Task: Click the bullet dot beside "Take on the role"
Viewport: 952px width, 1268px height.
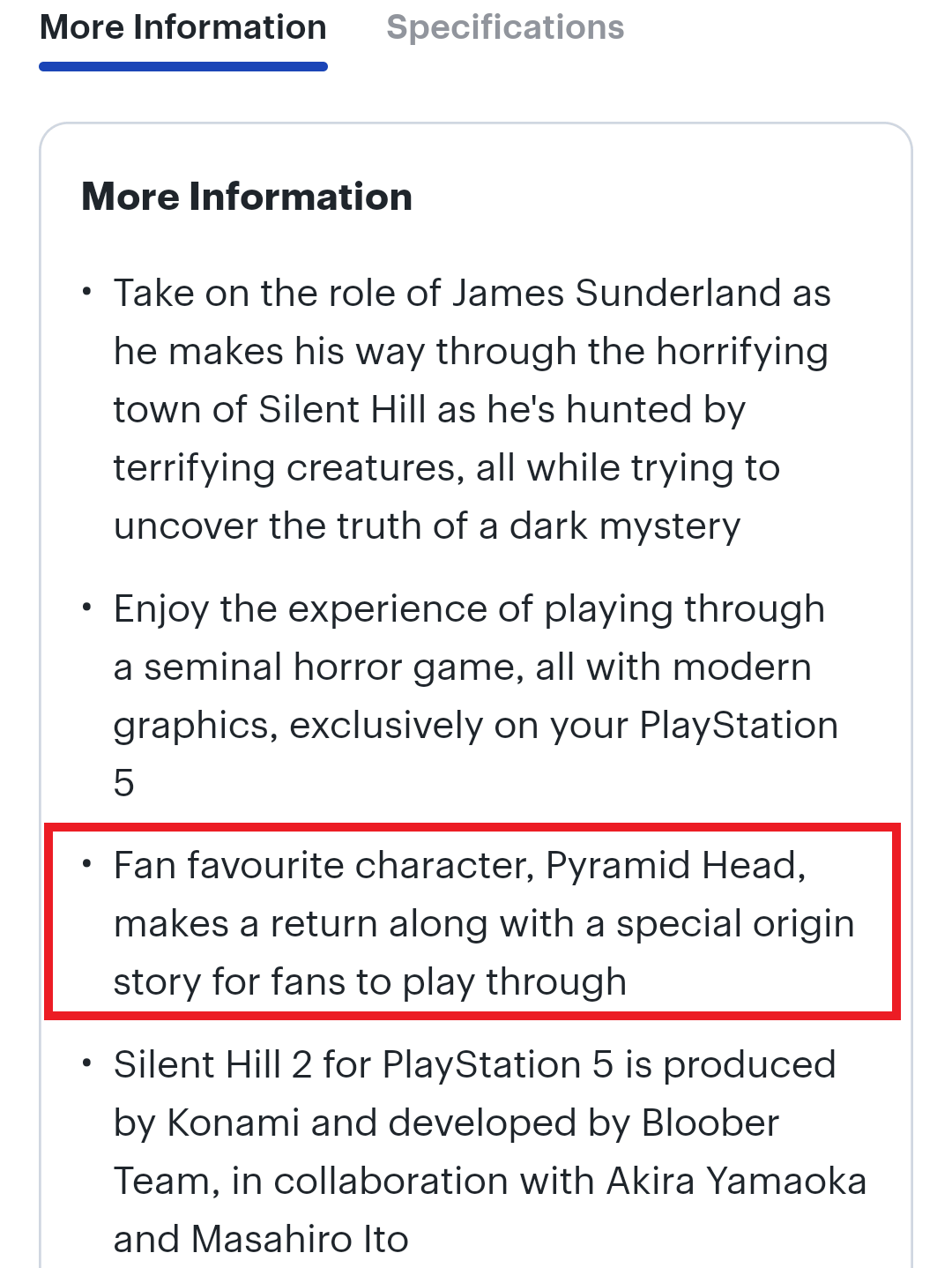Action: (86, 292)
